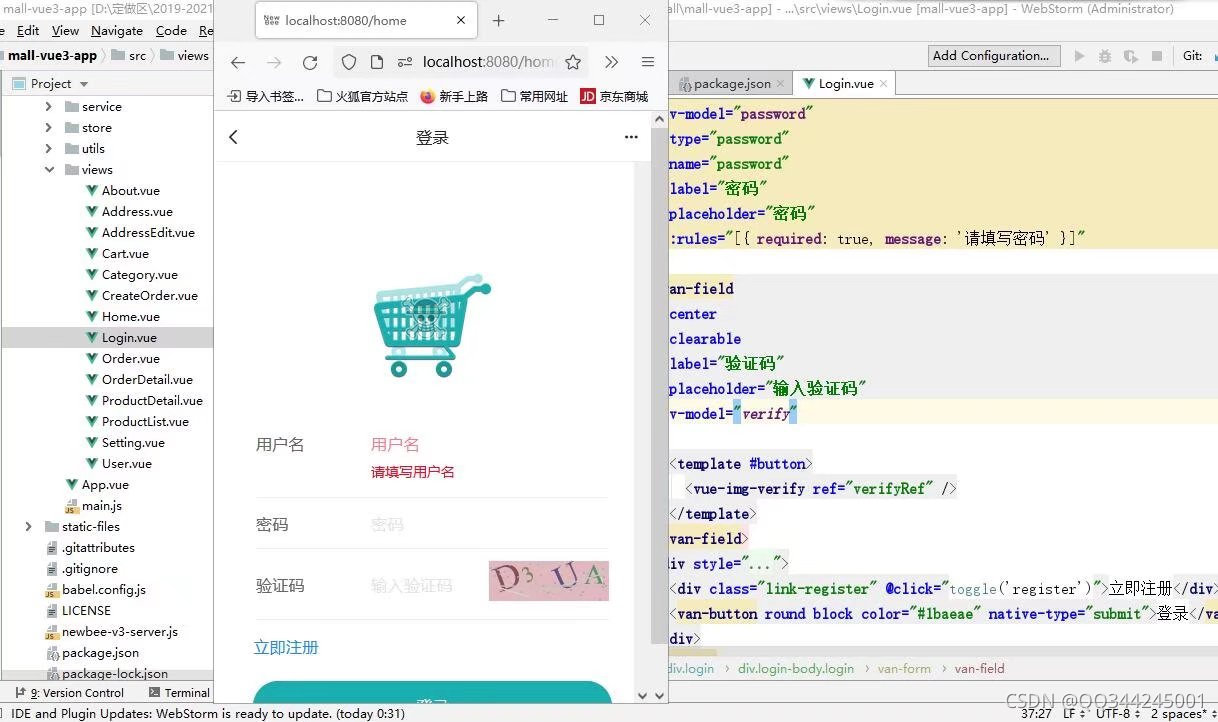
Task: Click the Debug bug icon in WebStorm
Action: tap(1105, 56)
